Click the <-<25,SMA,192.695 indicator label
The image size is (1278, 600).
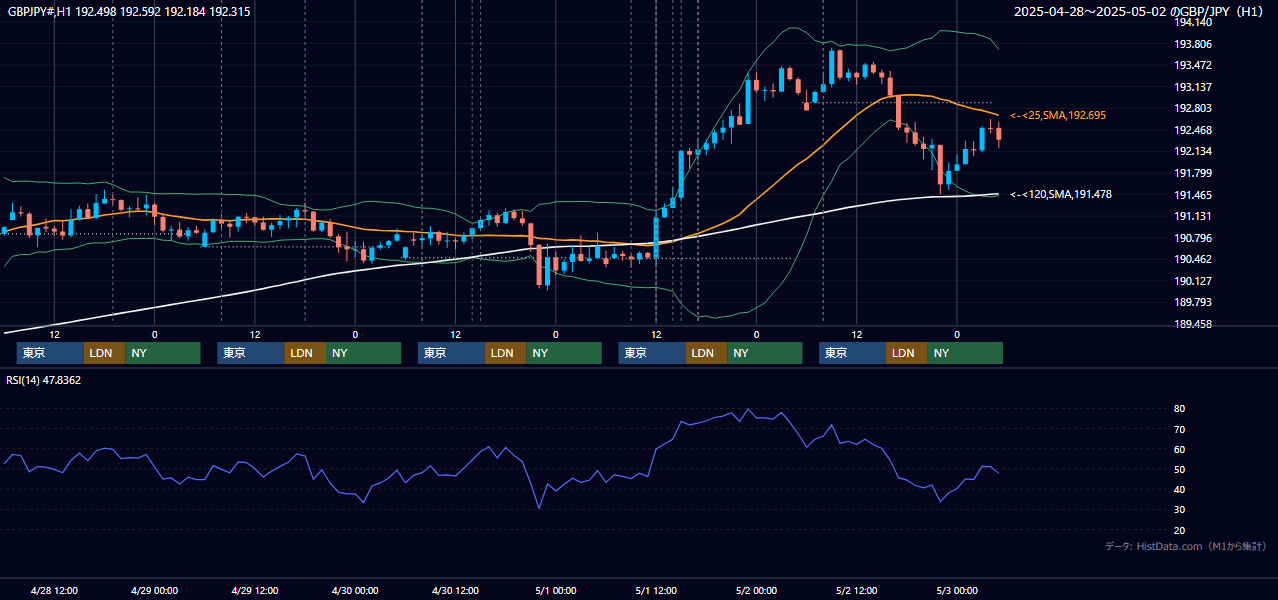click(1058, 116)
